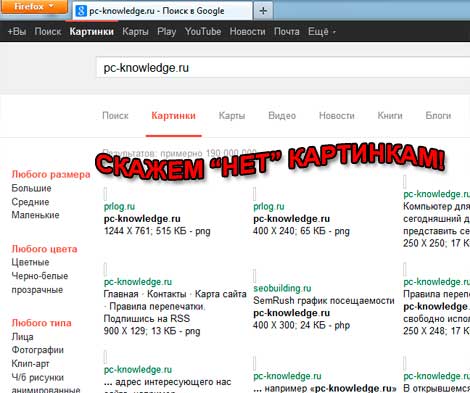Filter images by Клип-арт type
This screenshot has height=393, width=470.
coord(30,364)
